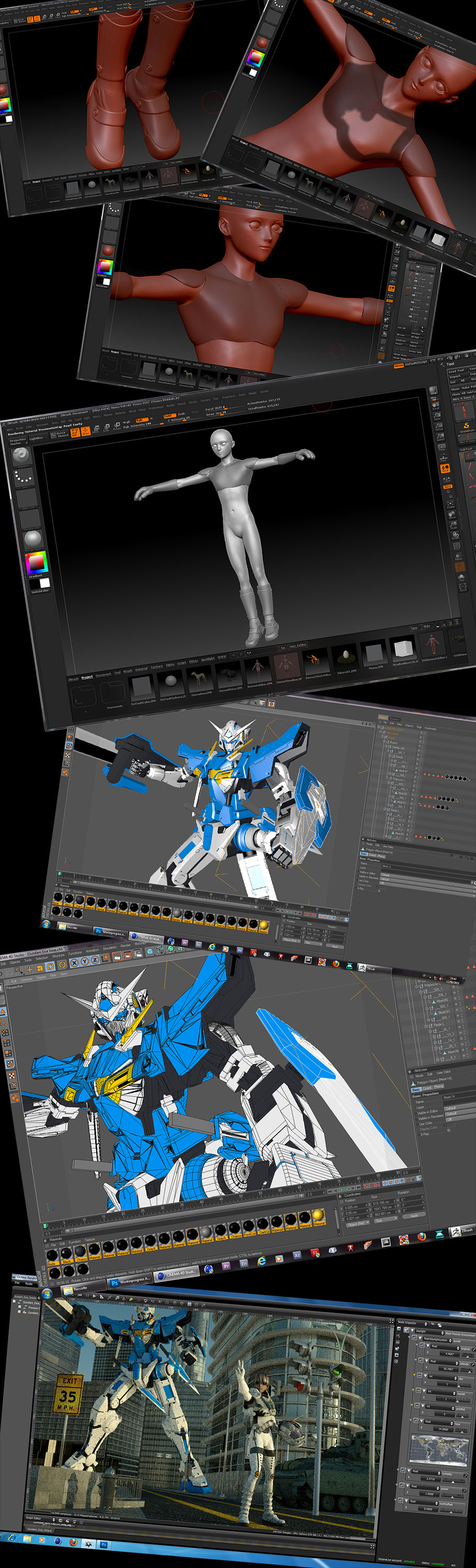Select the Texture tab in gray-figure ZBrush LightBox
This screenshot has height=1568, width=476.
click(156, 667)
